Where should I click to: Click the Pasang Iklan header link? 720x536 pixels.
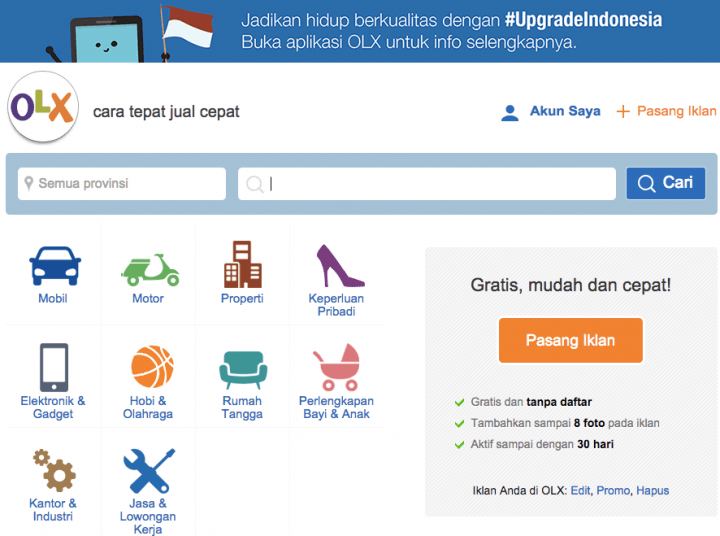click(676, 111)
